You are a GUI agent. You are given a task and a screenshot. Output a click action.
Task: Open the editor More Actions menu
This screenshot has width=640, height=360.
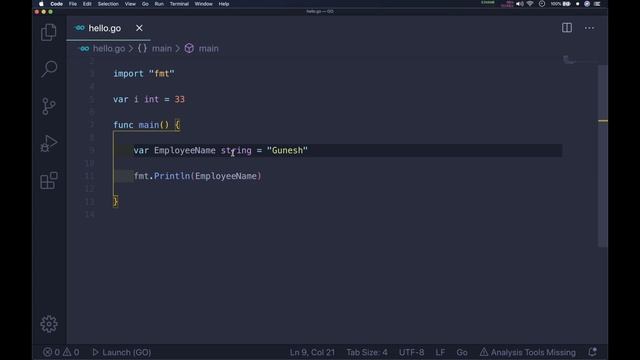[589, 28]
